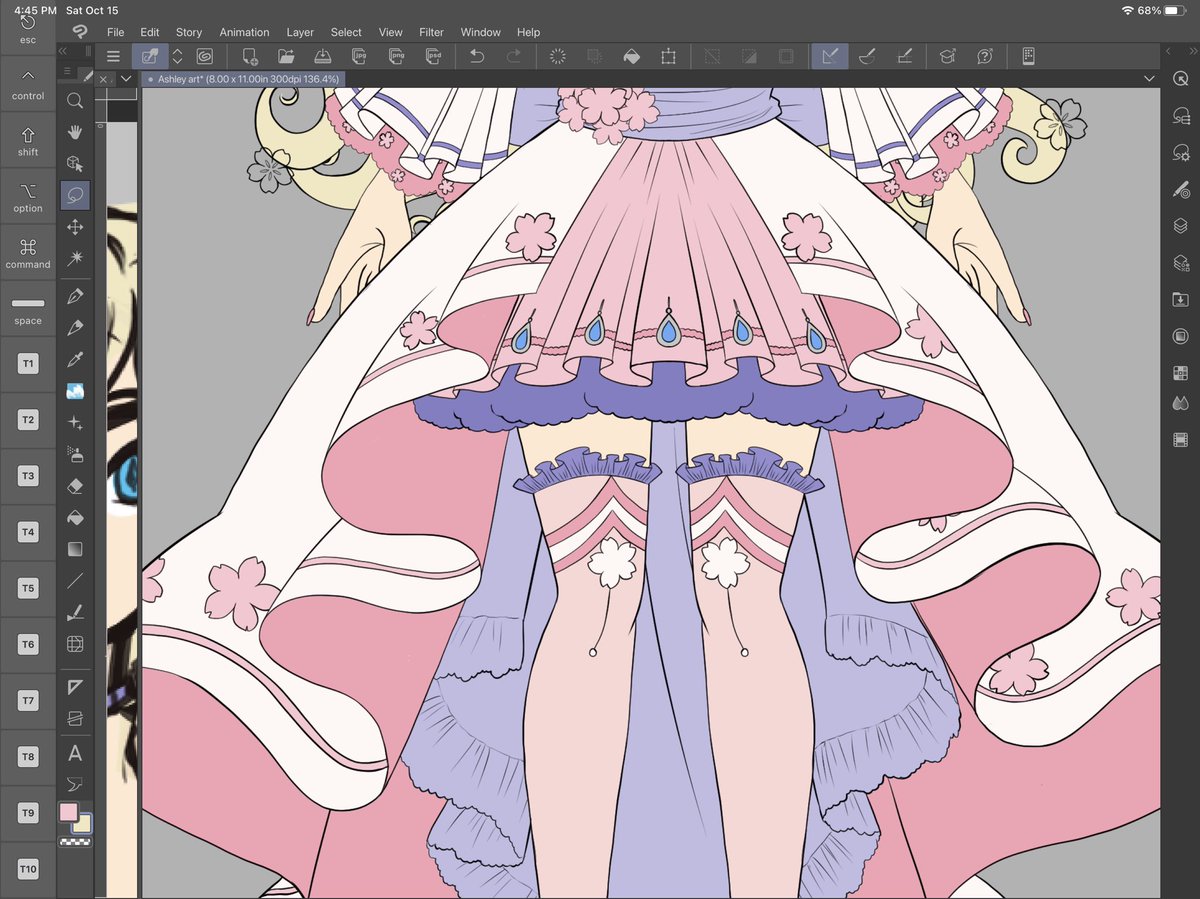The width and height of the screenshot is (1200, 899).
Task: Open the Brush Size palette icon
Action: (x=1180, y=189)
